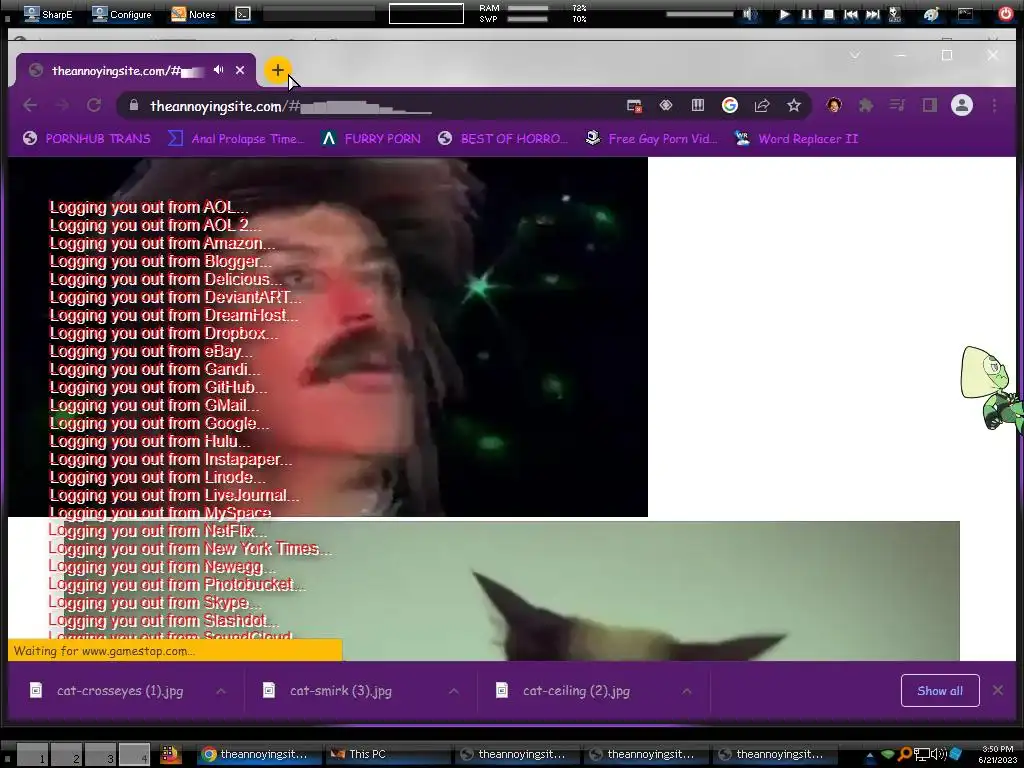Go forward with the browser forward arrow
The width and height of the screenshot is (1024, 768).
coord(62,105)
